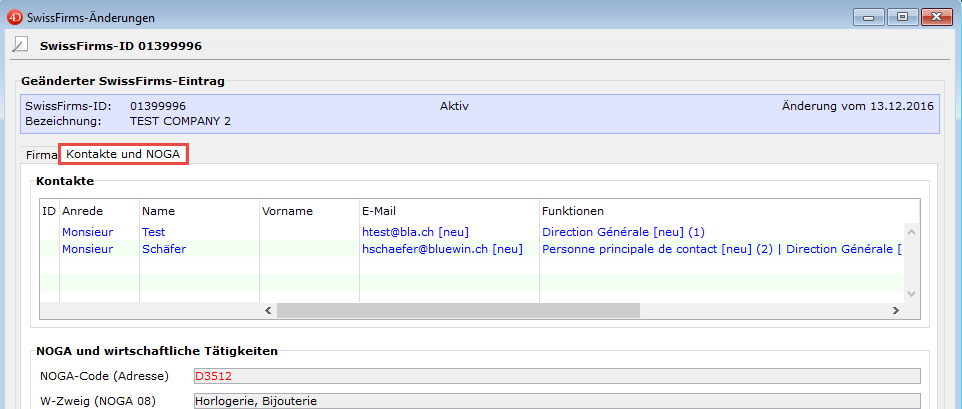The image size is (962, 409).
Task: Click the Funktionen column header
Action: pos(573,211)
